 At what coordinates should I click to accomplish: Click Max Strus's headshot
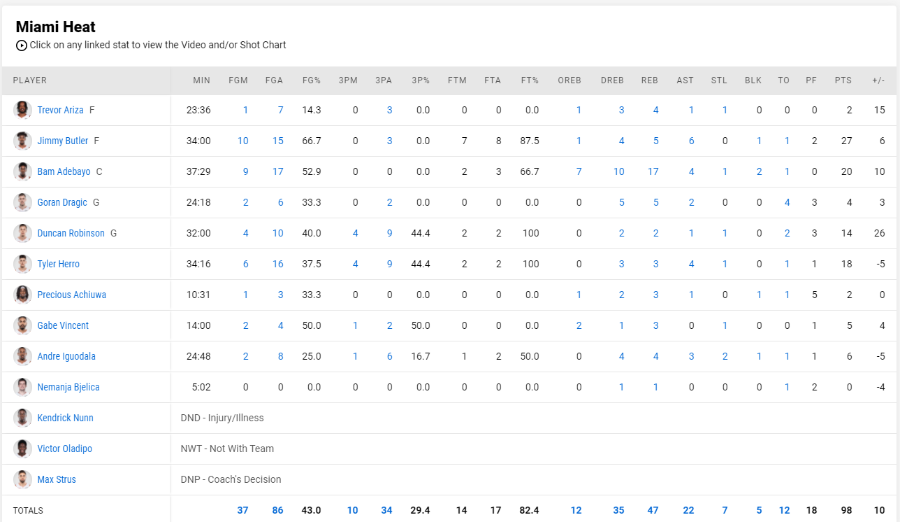[x=22, y=480]
